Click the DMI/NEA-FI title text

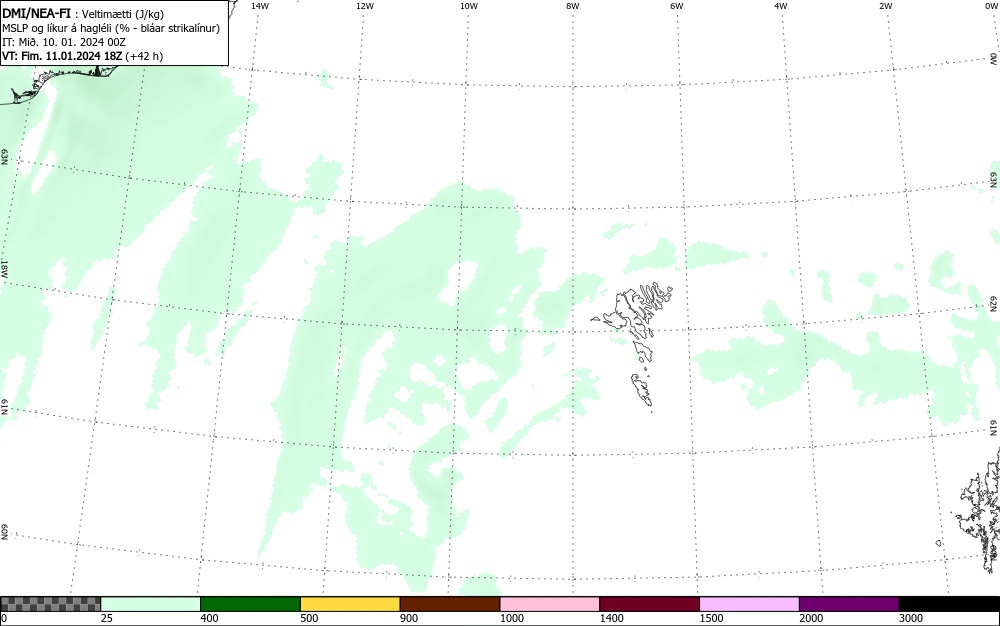pos(36,13)
